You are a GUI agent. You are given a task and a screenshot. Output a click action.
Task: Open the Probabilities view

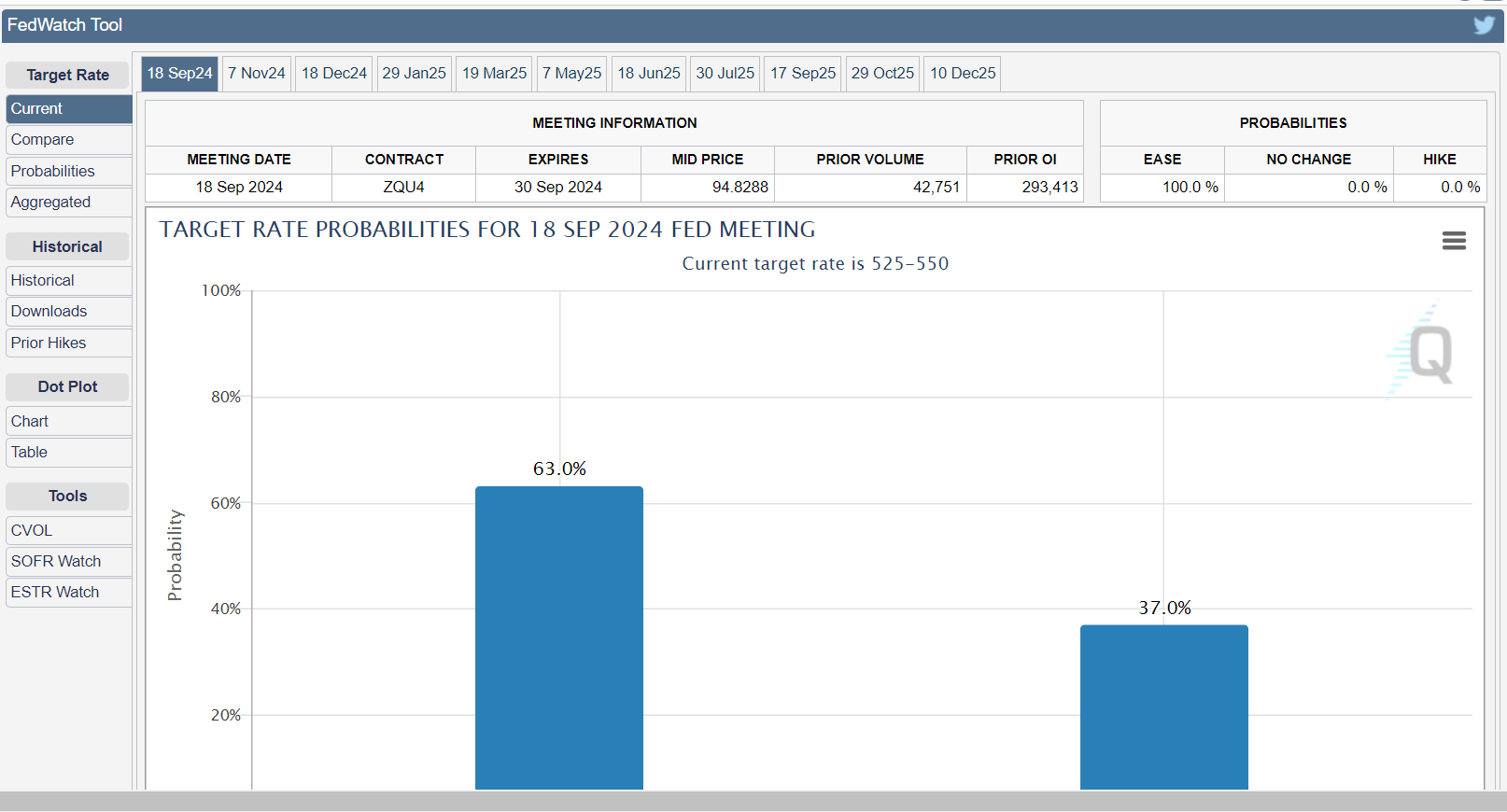tap(68, 172)
